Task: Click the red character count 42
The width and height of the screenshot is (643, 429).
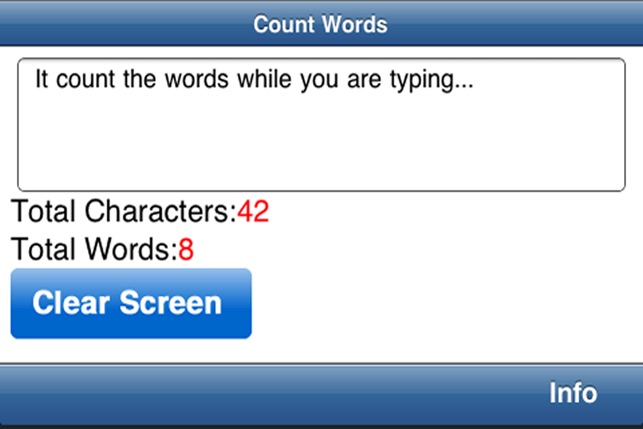Action: click(x=253, y=211)
